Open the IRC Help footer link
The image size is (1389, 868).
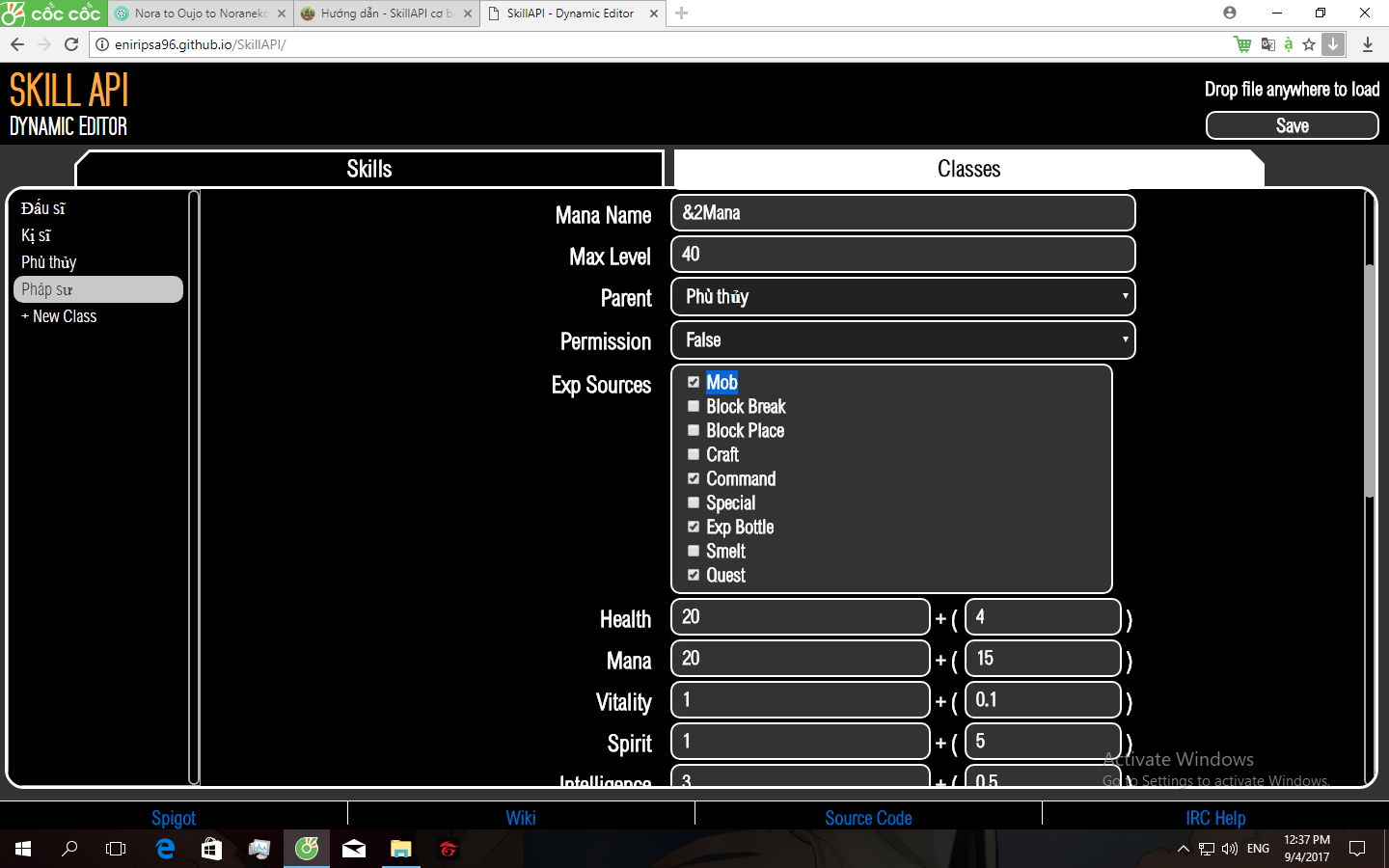pos(1215,818)
